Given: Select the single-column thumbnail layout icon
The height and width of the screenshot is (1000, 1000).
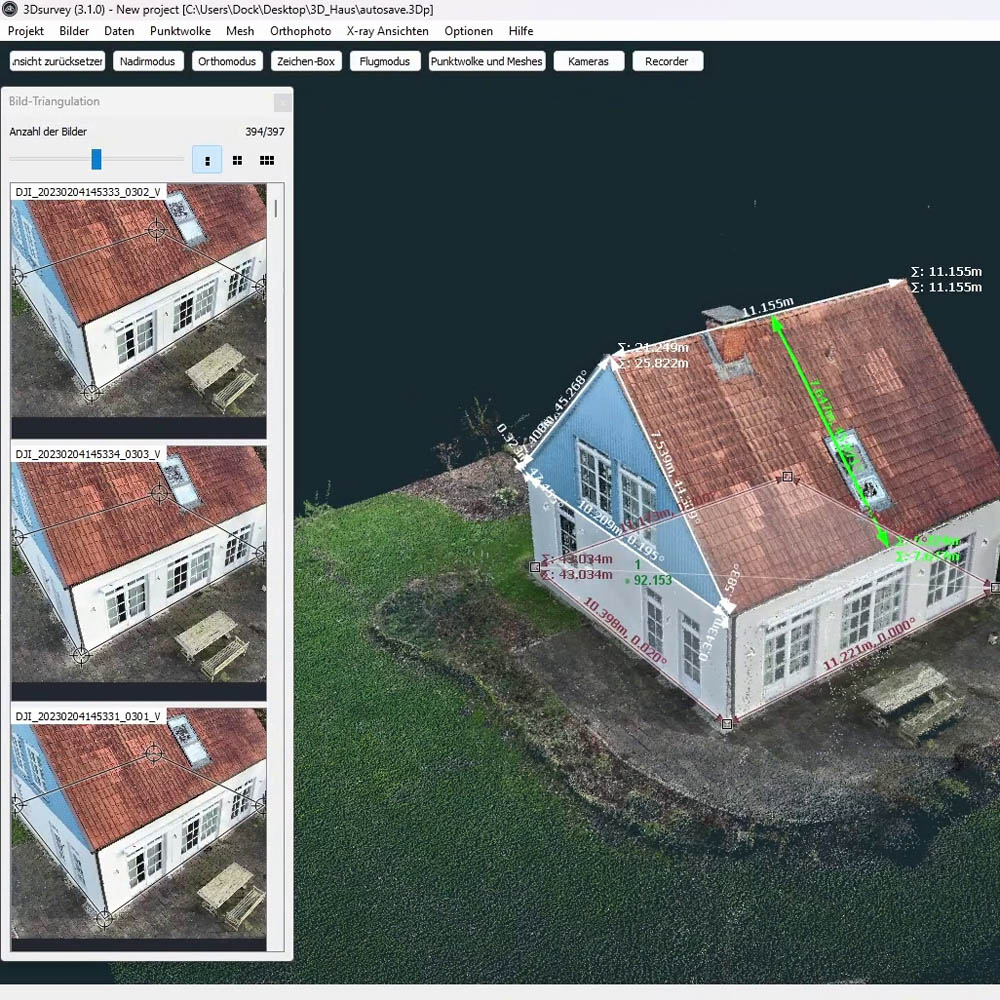Looking at the screenshot, I should (207, 160).
